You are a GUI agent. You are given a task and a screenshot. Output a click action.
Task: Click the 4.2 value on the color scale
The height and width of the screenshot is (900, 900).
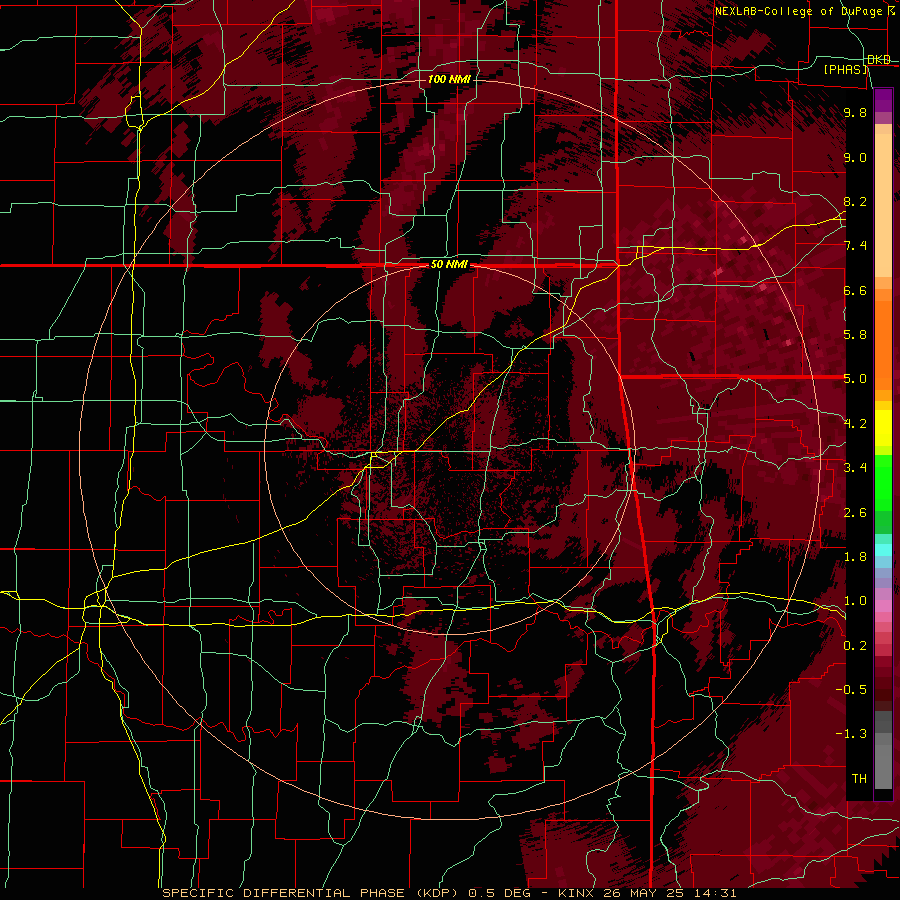855,424
